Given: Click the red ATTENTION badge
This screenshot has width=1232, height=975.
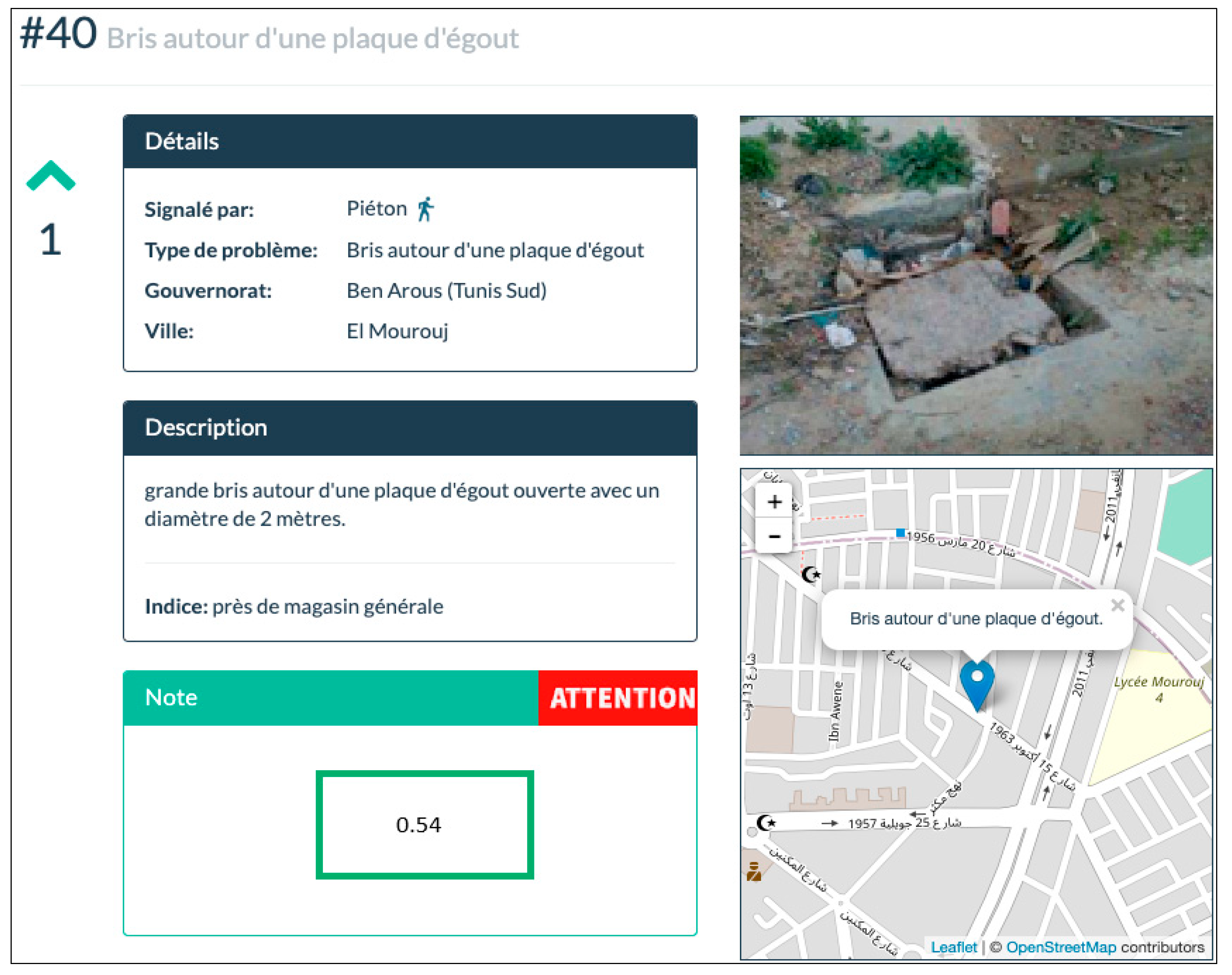Looking at the screenshot, I should 618,698.
